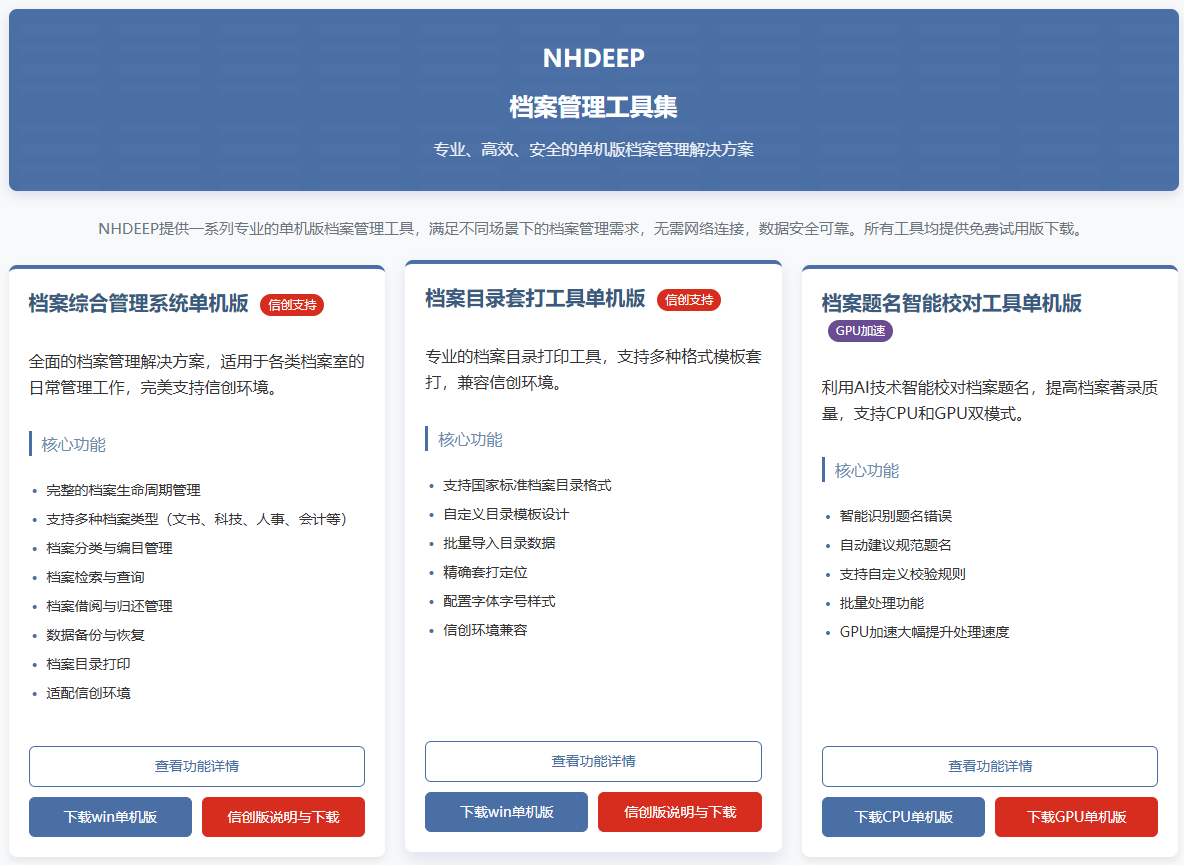This screenshot has width=1184, height=865.
Task: Click 信创版说明与下载 under 档案综合管理系统
Action: pos(283,817)
